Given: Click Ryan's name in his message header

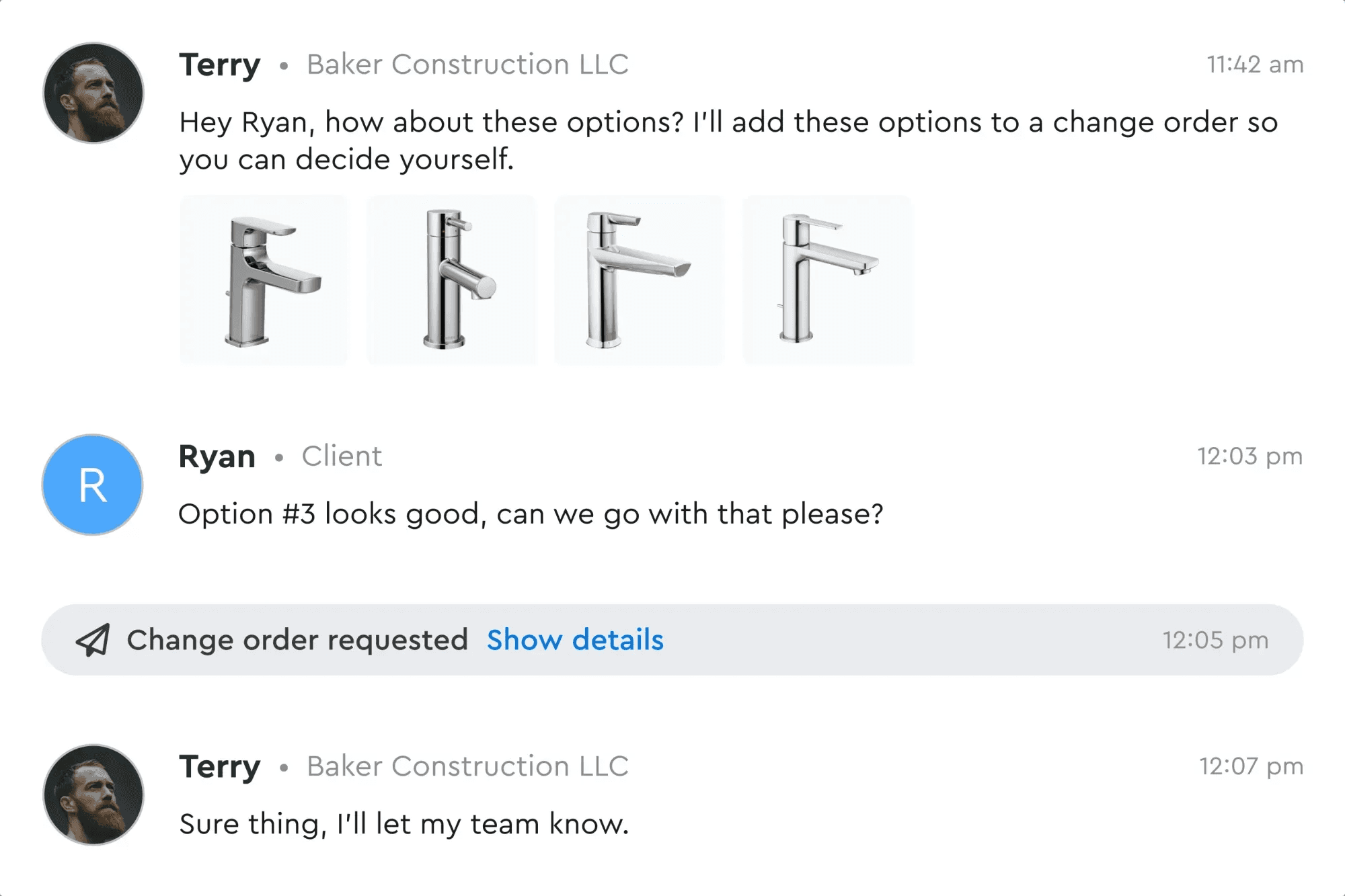Looking at the screenshot, I should 217,456.
